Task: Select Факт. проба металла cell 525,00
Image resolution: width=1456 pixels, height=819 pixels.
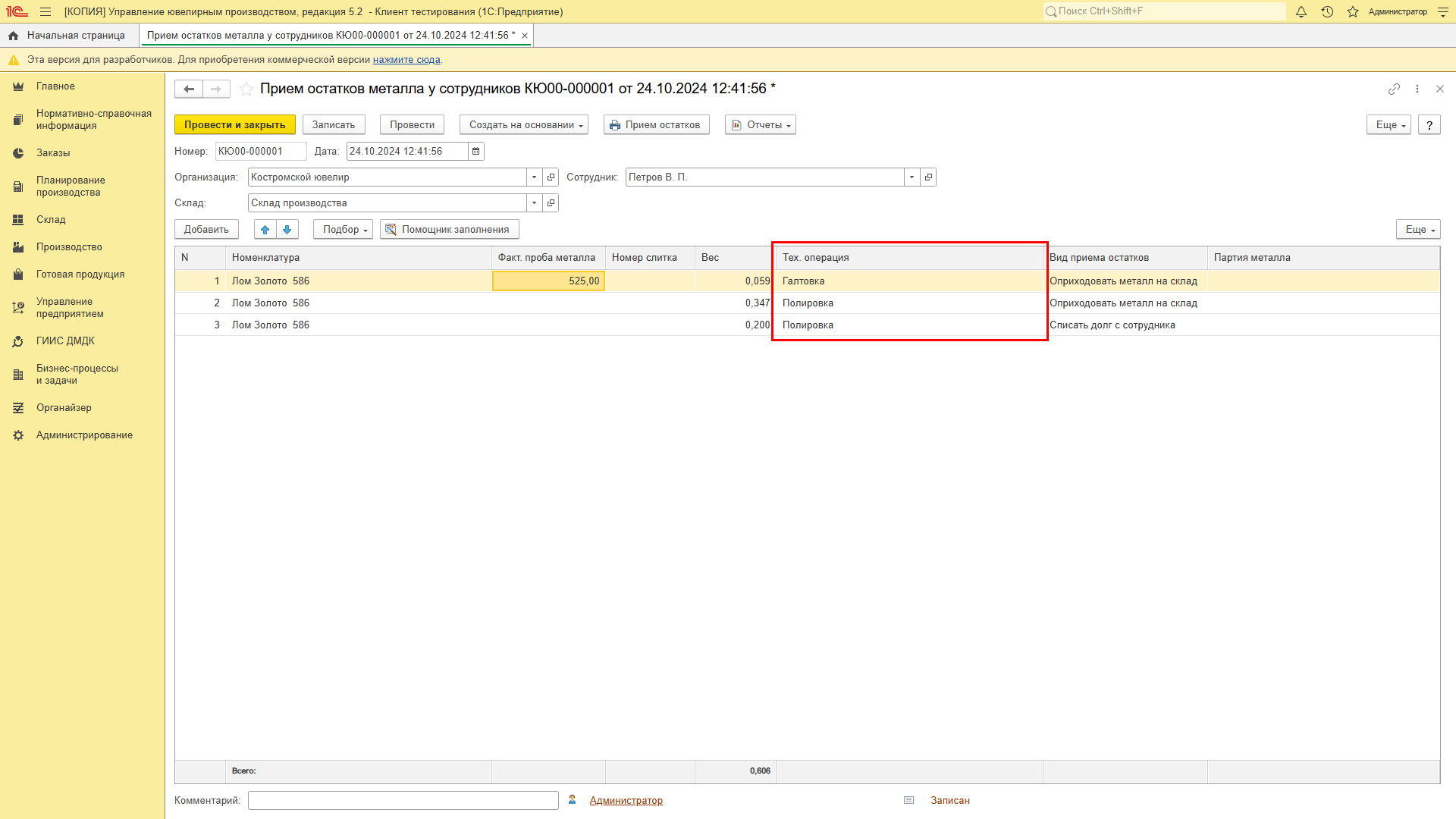Action: [x=549, y=281]
